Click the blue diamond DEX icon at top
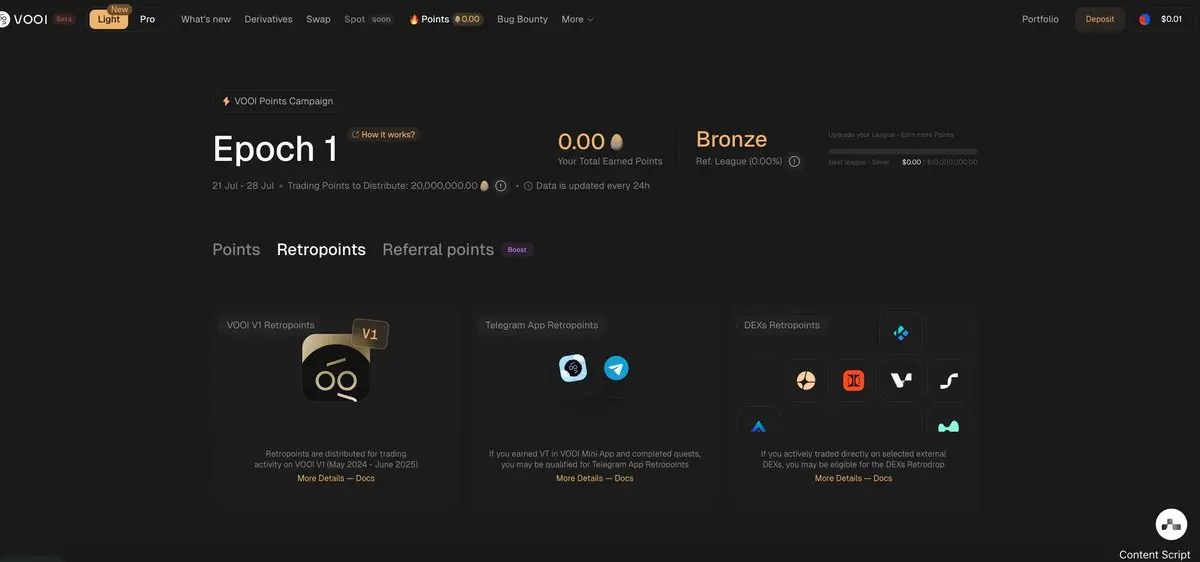 pos(901,333)
